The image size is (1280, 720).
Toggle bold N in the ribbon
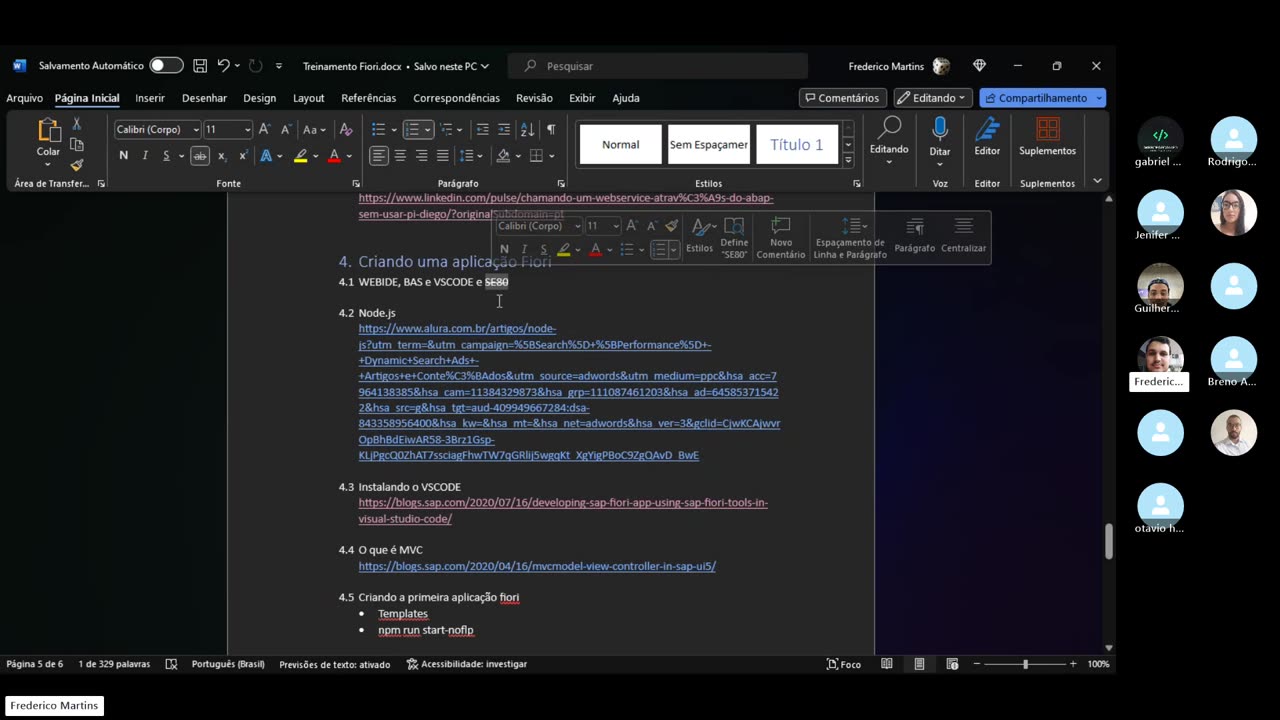123,156
